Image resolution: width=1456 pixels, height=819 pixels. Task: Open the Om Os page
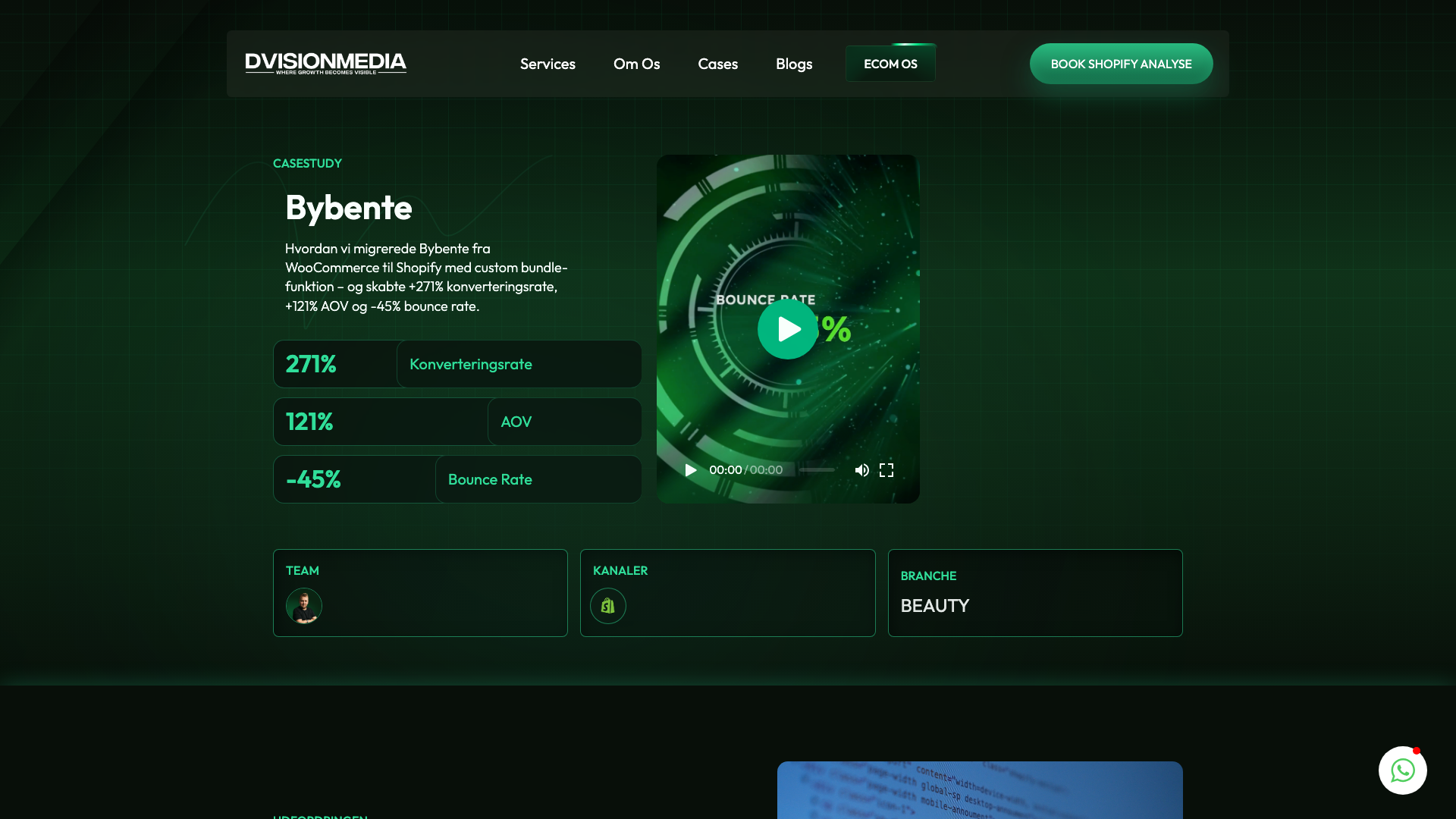pyautogui.click(x=637, y=64)
